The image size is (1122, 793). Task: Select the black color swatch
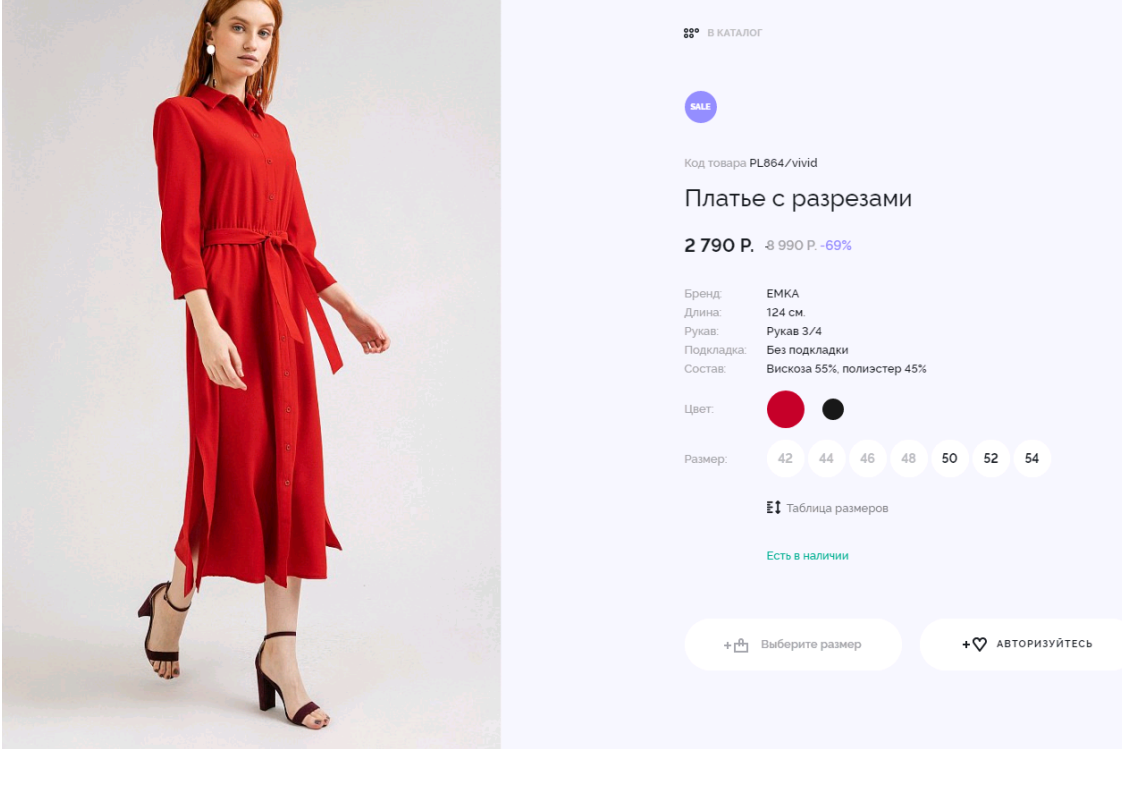click(x=832, y=409)
